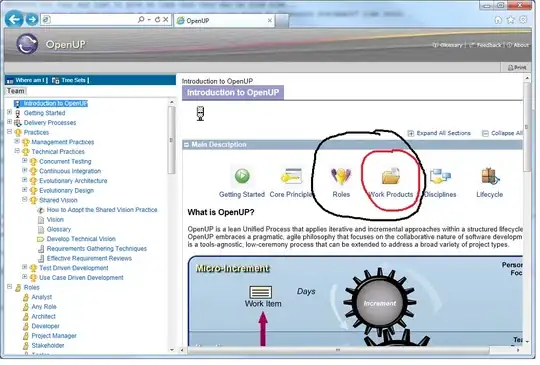This screenshot has width=540, height=365.
Task: Open the About link in the header
Action: pos(518,45)
